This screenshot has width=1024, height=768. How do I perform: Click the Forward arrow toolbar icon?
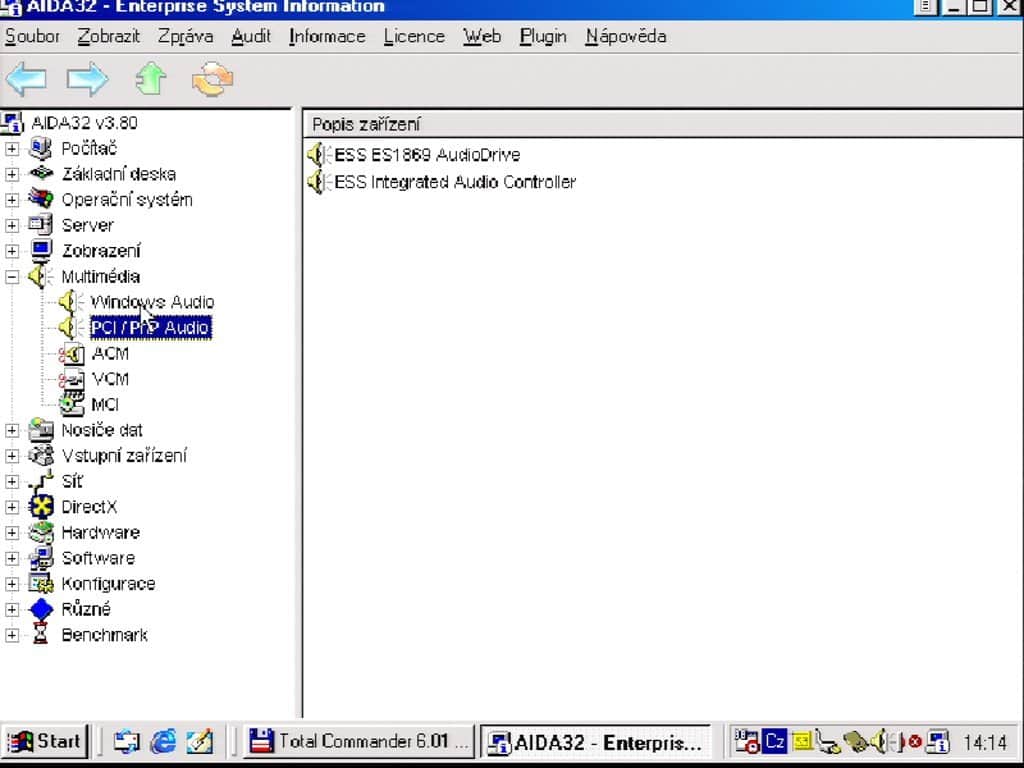click(88, 79)
